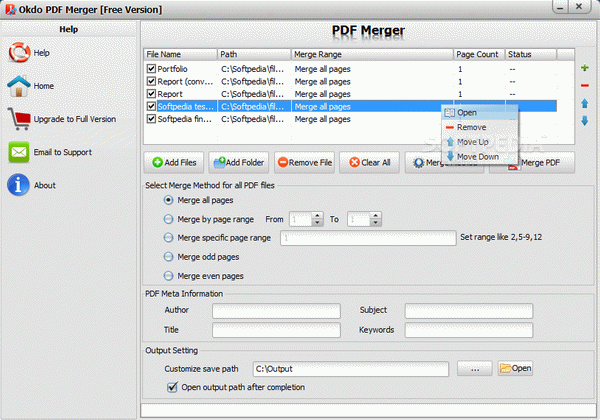Image resolution: width=600 pixels, height=420 pixels.
Task: Click the Clear All button
Action: click(x=369, y=163)
